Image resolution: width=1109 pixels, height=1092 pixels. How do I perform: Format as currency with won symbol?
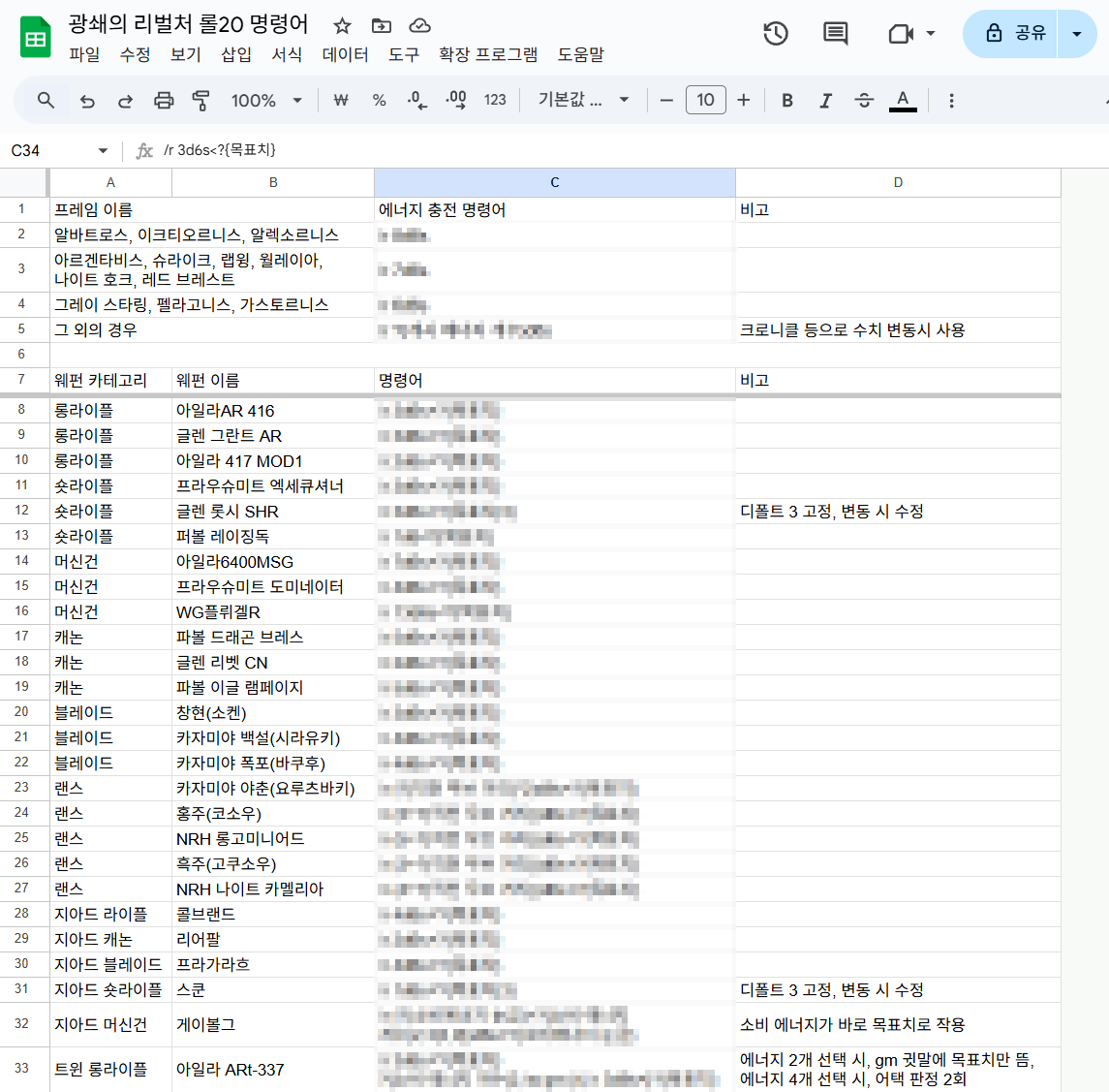point(341,101)
